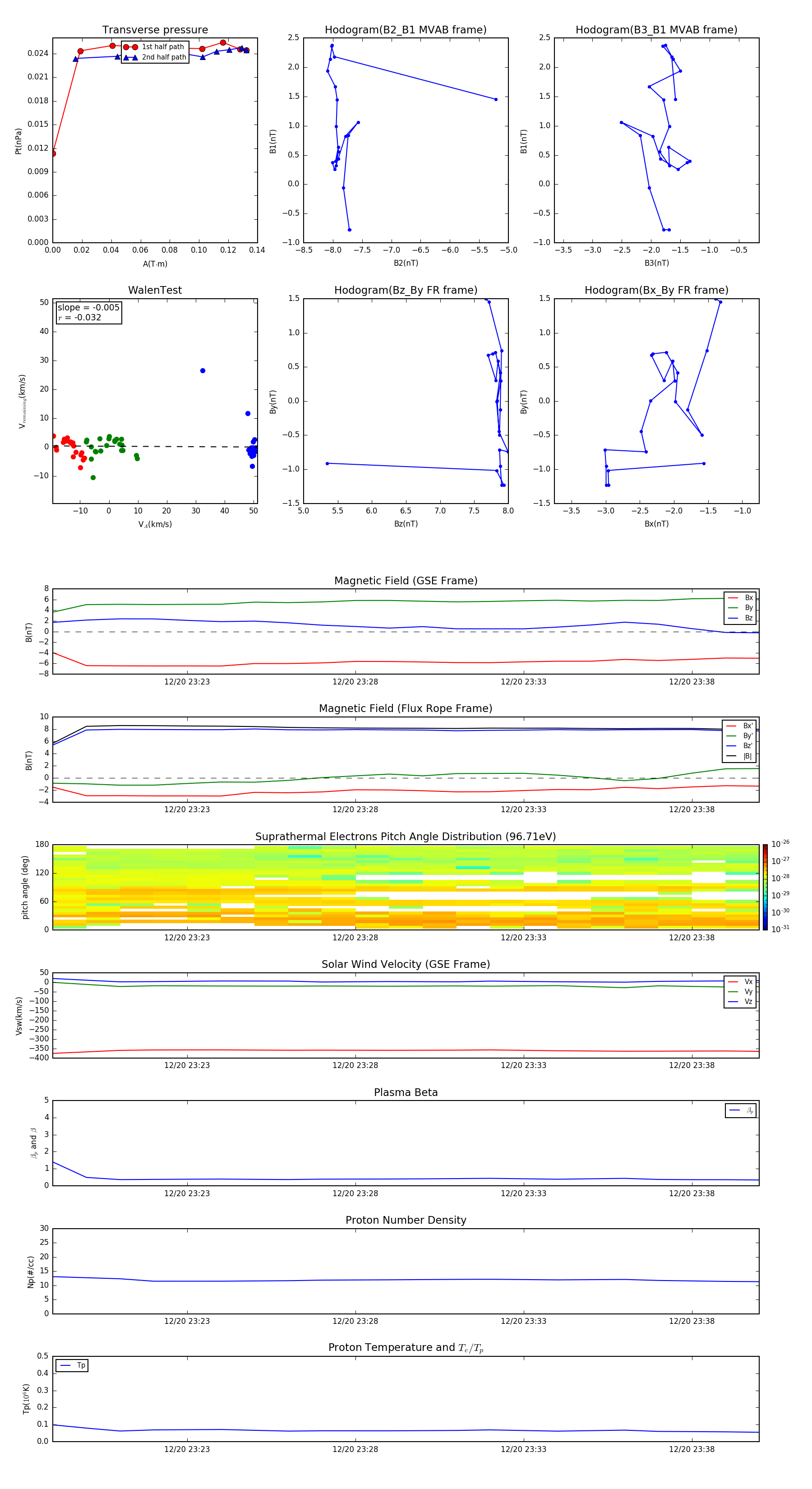Click the Bz' entry in Flux Rope legend
The height and width of the screenshot is (1489, 812).
click(x=740, y=746)
